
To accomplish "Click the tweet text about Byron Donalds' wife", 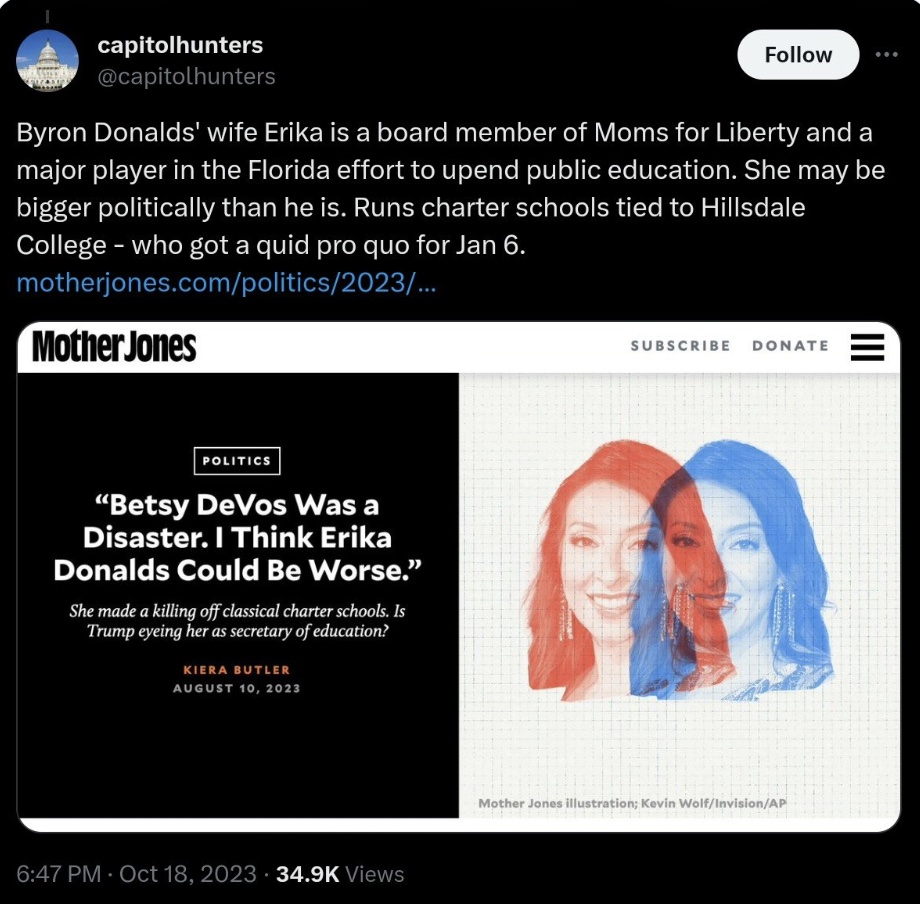I will [x=451, y=189].
